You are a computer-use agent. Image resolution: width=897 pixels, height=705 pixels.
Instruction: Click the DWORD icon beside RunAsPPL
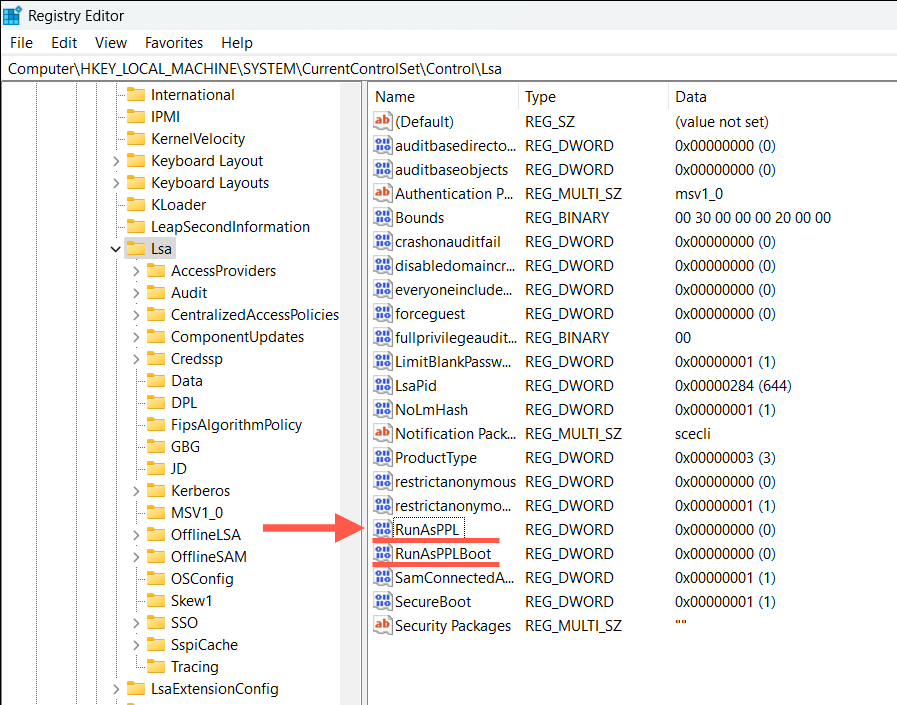[x=382, y=529]
